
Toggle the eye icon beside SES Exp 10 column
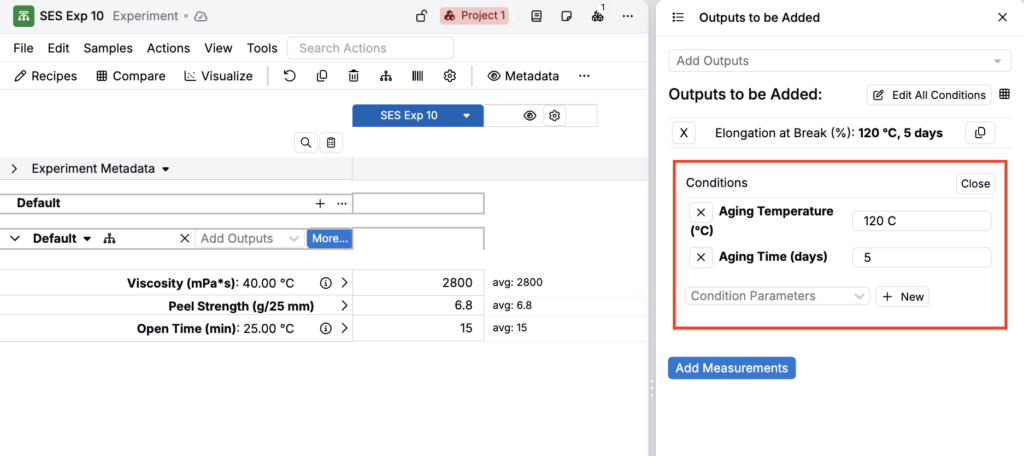point(530,116)
